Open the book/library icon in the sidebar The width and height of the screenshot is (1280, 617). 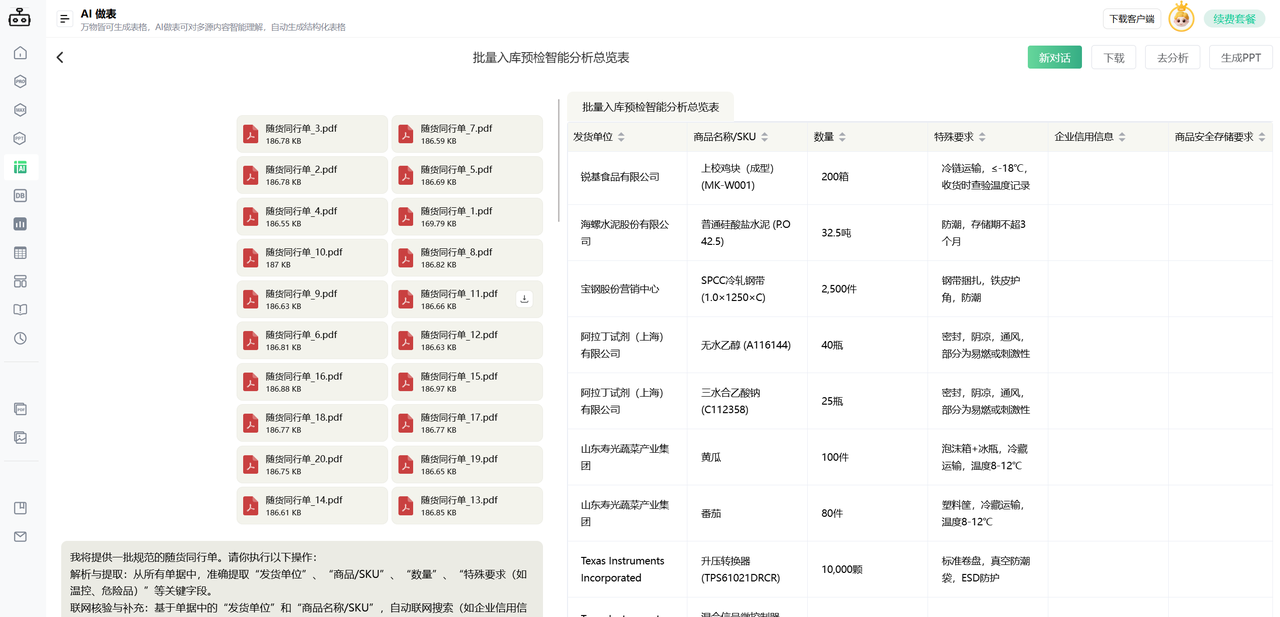(x=20, y=310)
